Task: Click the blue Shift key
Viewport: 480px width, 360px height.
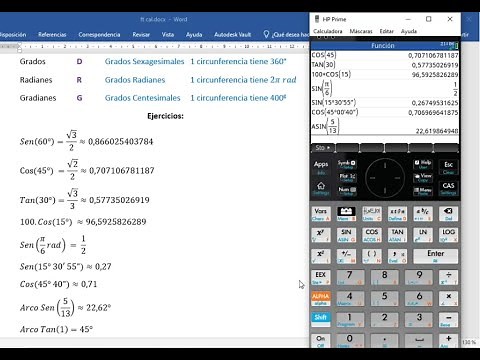Action: 321,320
